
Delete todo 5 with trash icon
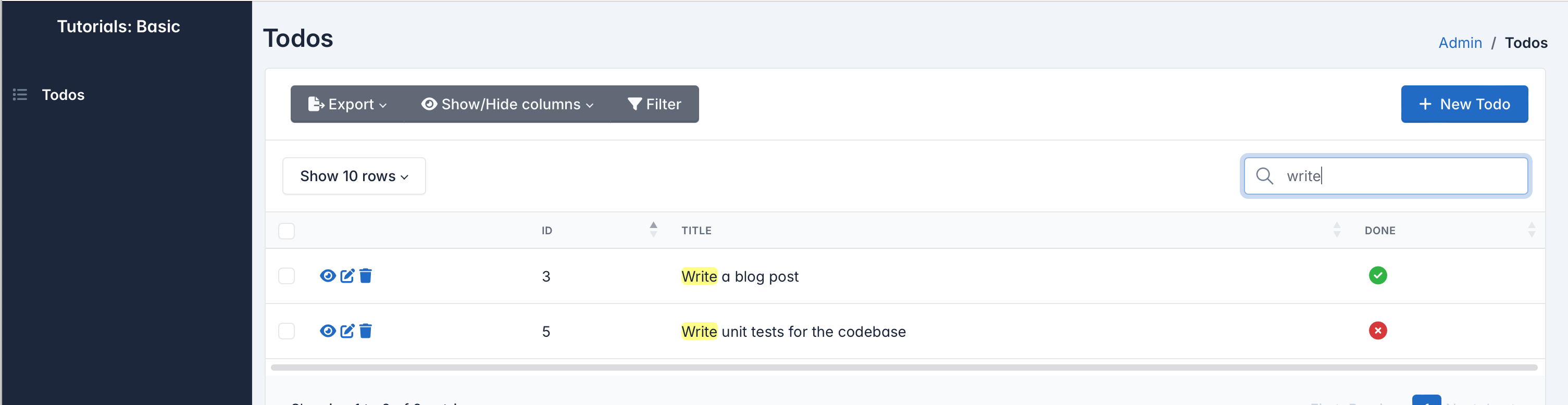coord(365,331)
